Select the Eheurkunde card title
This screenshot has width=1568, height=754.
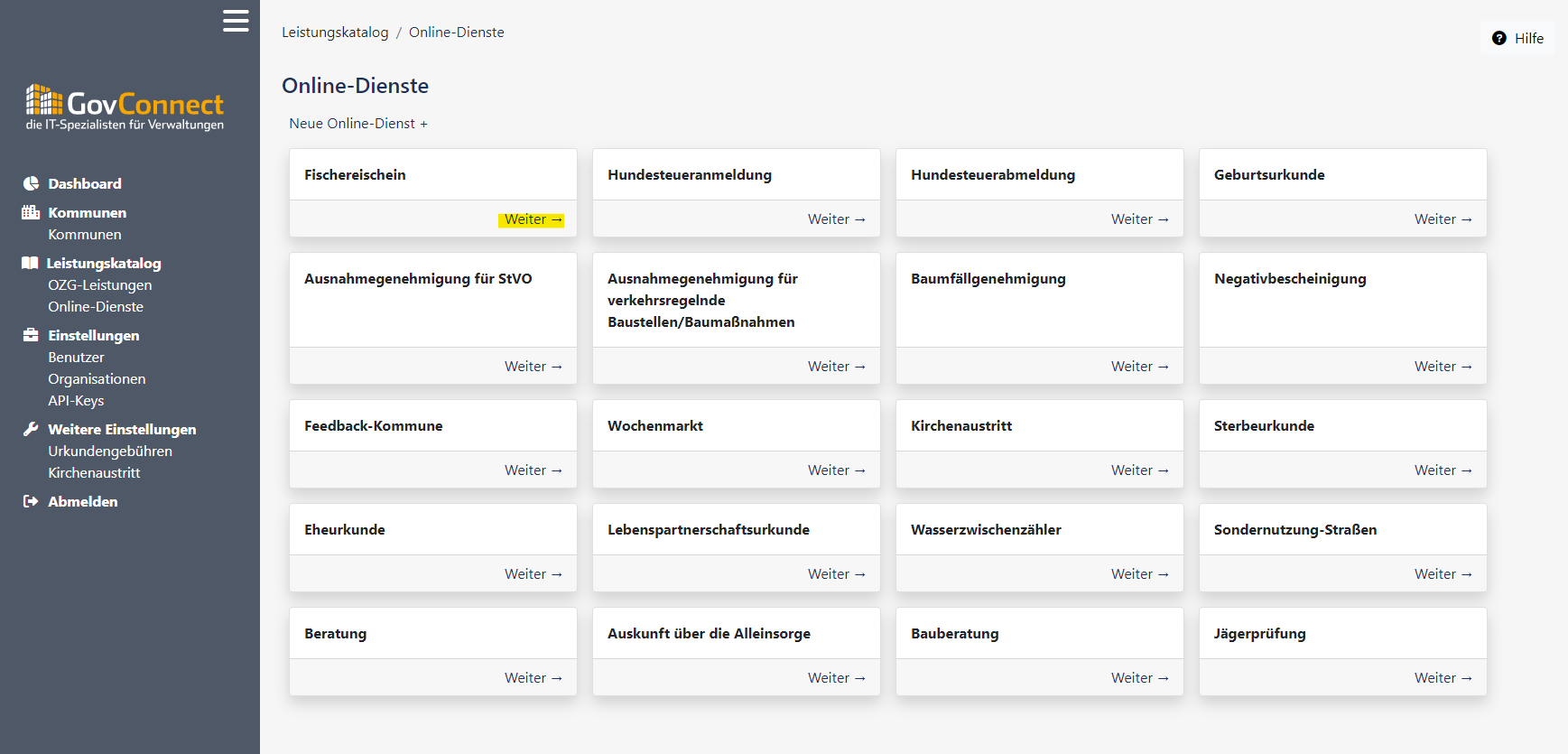pyautogui.click(x=345, y=530)
